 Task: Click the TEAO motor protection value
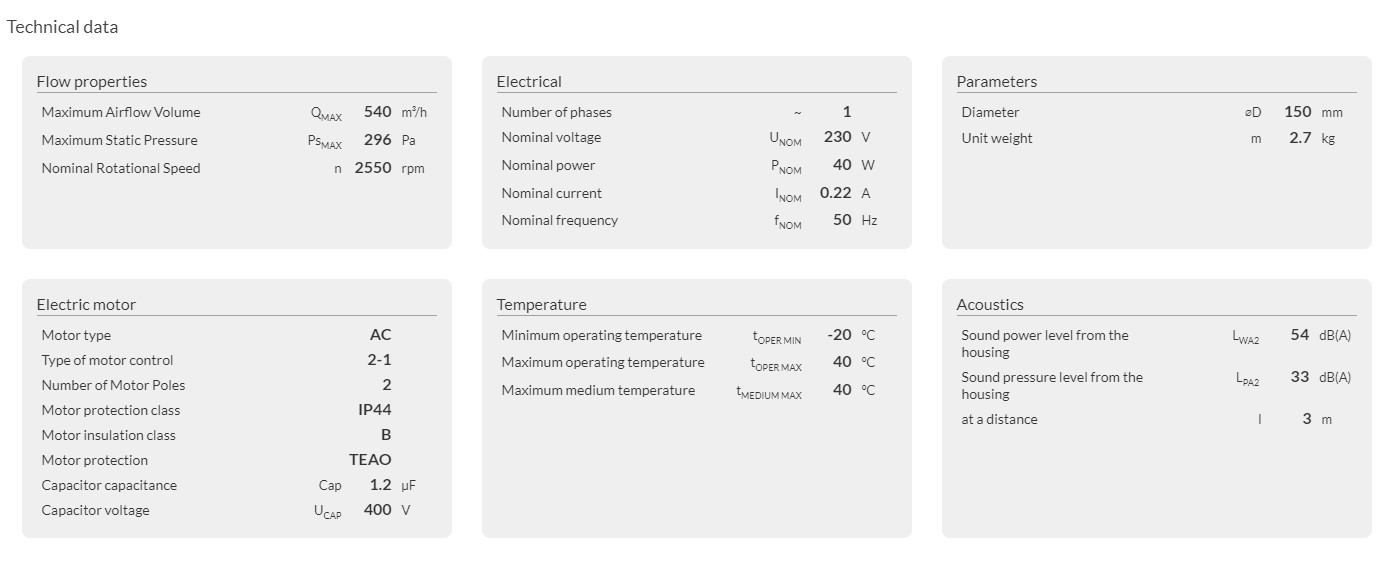(370, 460)
